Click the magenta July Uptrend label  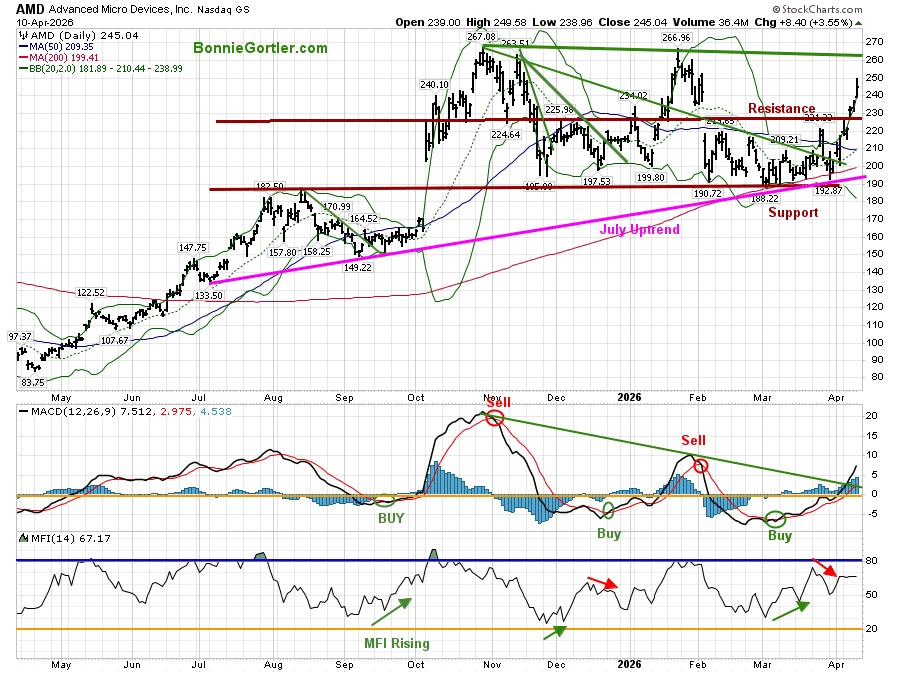coord(639,230)
